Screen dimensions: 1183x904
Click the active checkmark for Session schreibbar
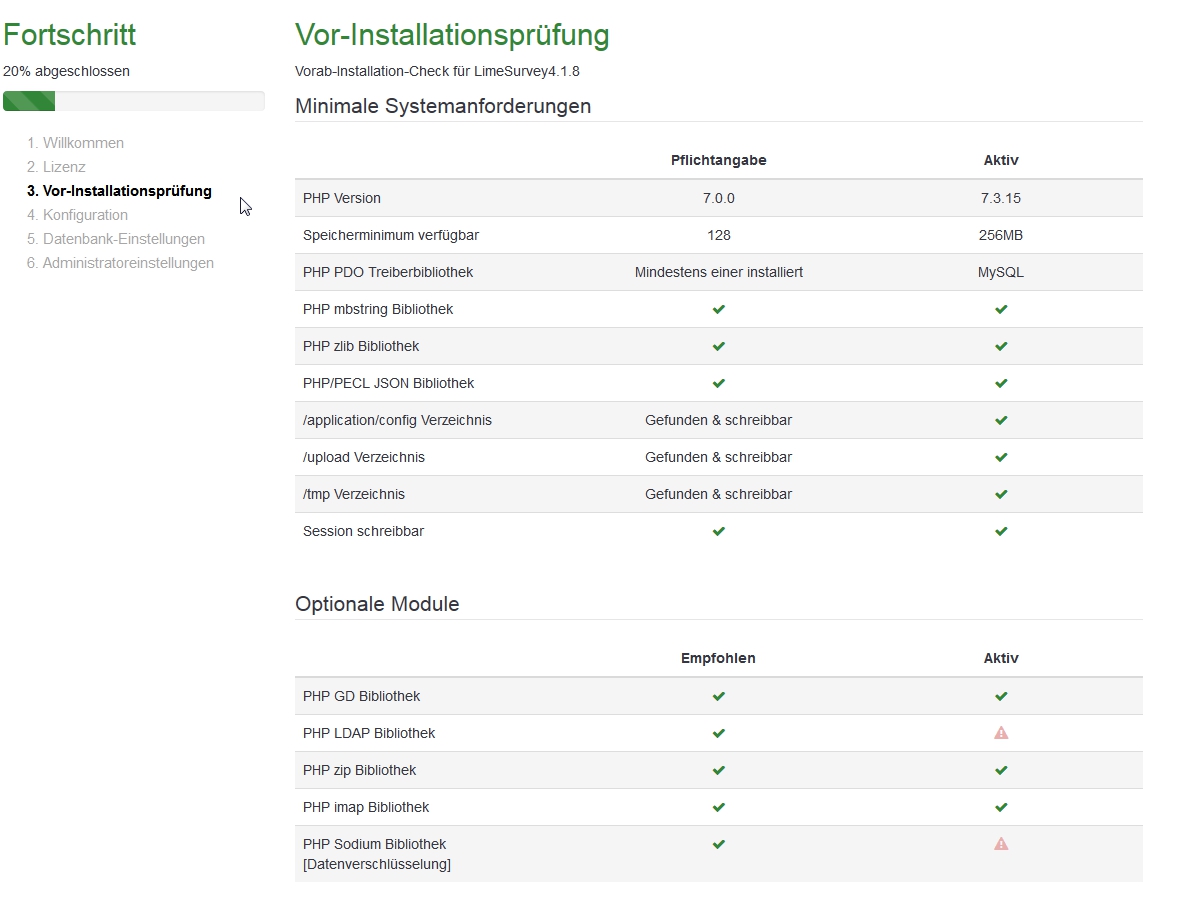coord(1001,532)
